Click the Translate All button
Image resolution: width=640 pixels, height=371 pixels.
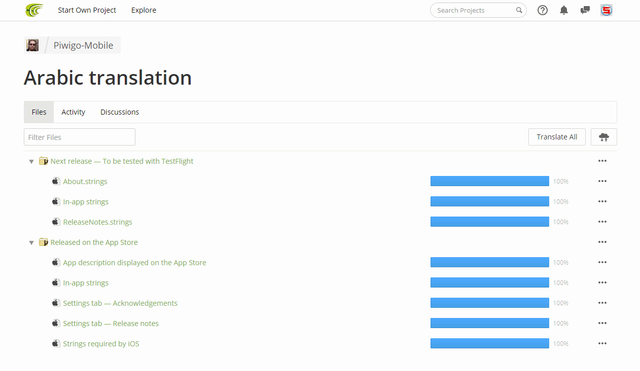(x=557, y=137)
